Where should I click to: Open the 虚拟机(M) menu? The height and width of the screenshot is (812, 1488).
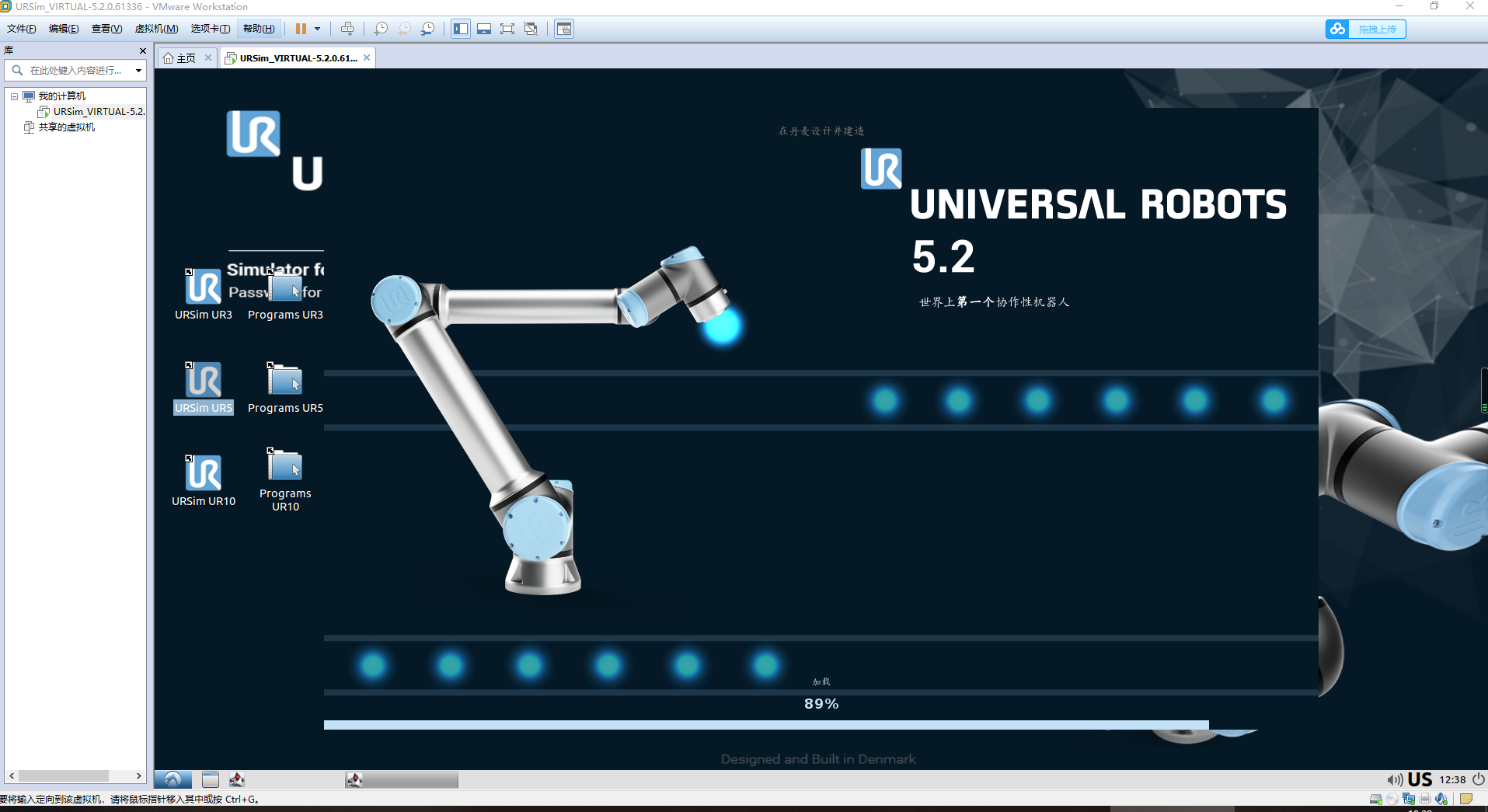[156, 29]
